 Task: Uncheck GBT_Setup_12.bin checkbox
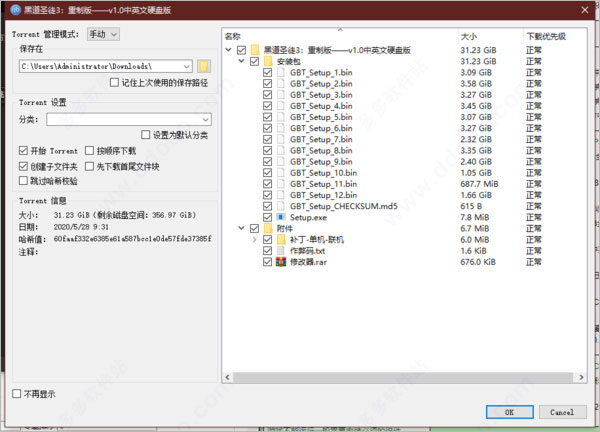click(267, 195)
